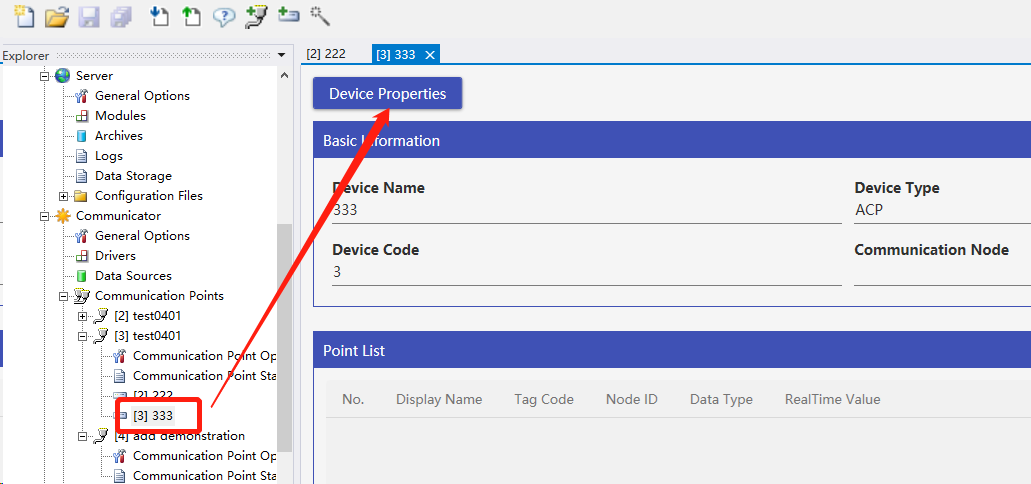Click the Data Type column header
Viewport: 1031px width, 484px height.
721,399
